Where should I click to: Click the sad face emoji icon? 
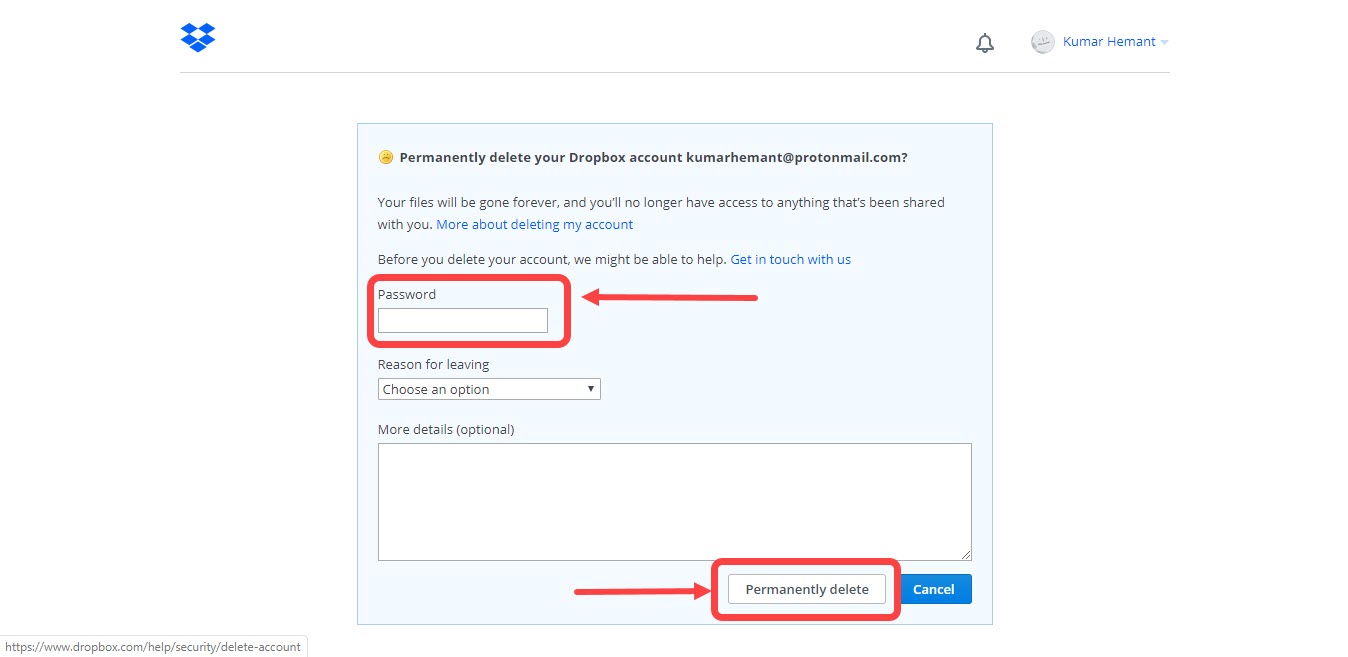click(x=386, y=156)
